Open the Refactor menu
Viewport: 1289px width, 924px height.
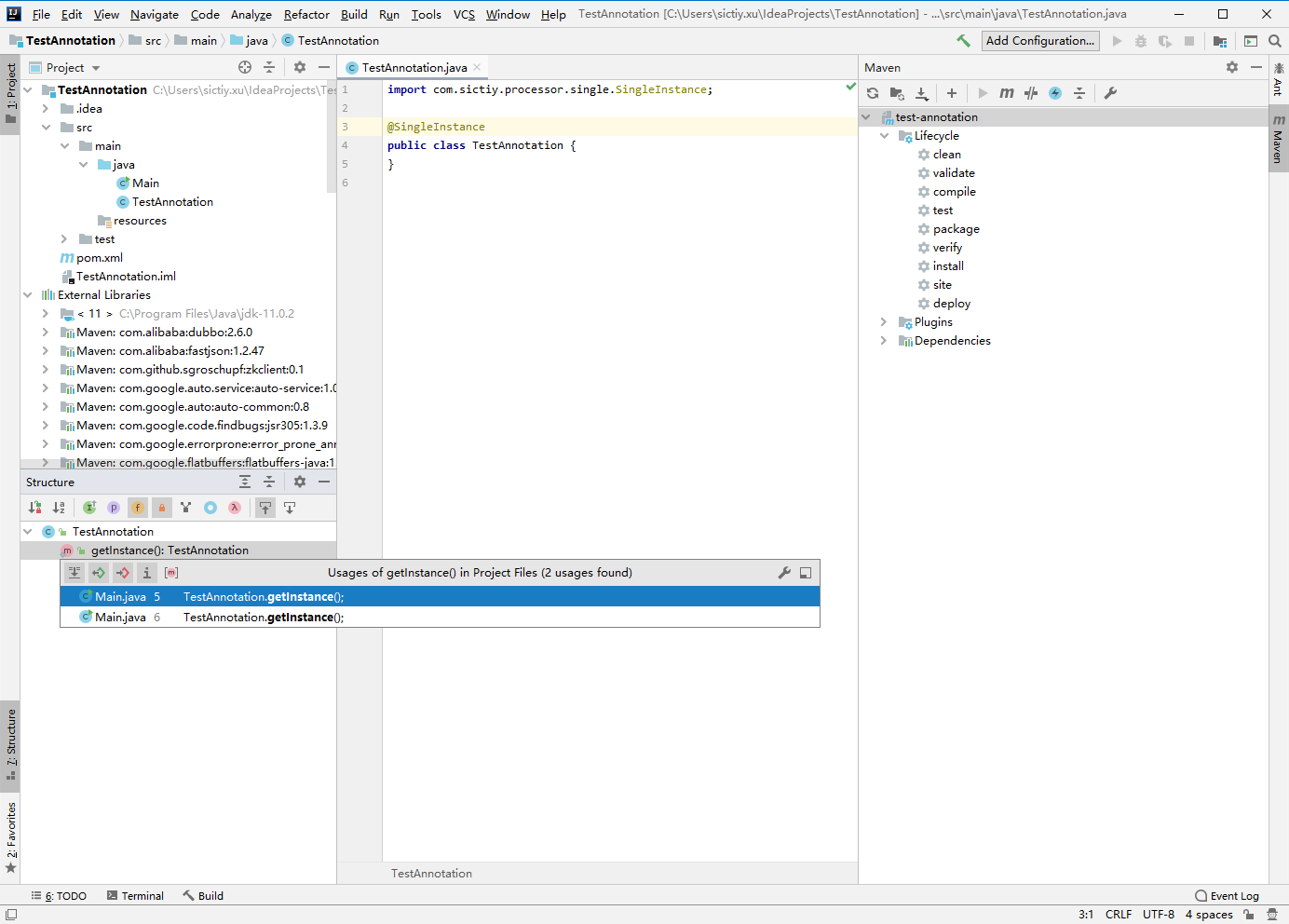coord(306,14)
